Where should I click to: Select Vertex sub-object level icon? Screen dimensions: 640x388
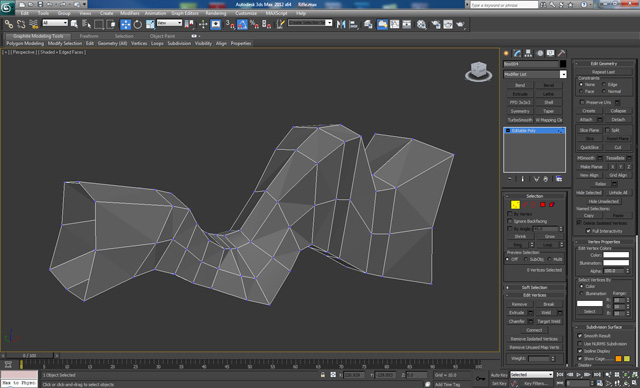point(515,205)
